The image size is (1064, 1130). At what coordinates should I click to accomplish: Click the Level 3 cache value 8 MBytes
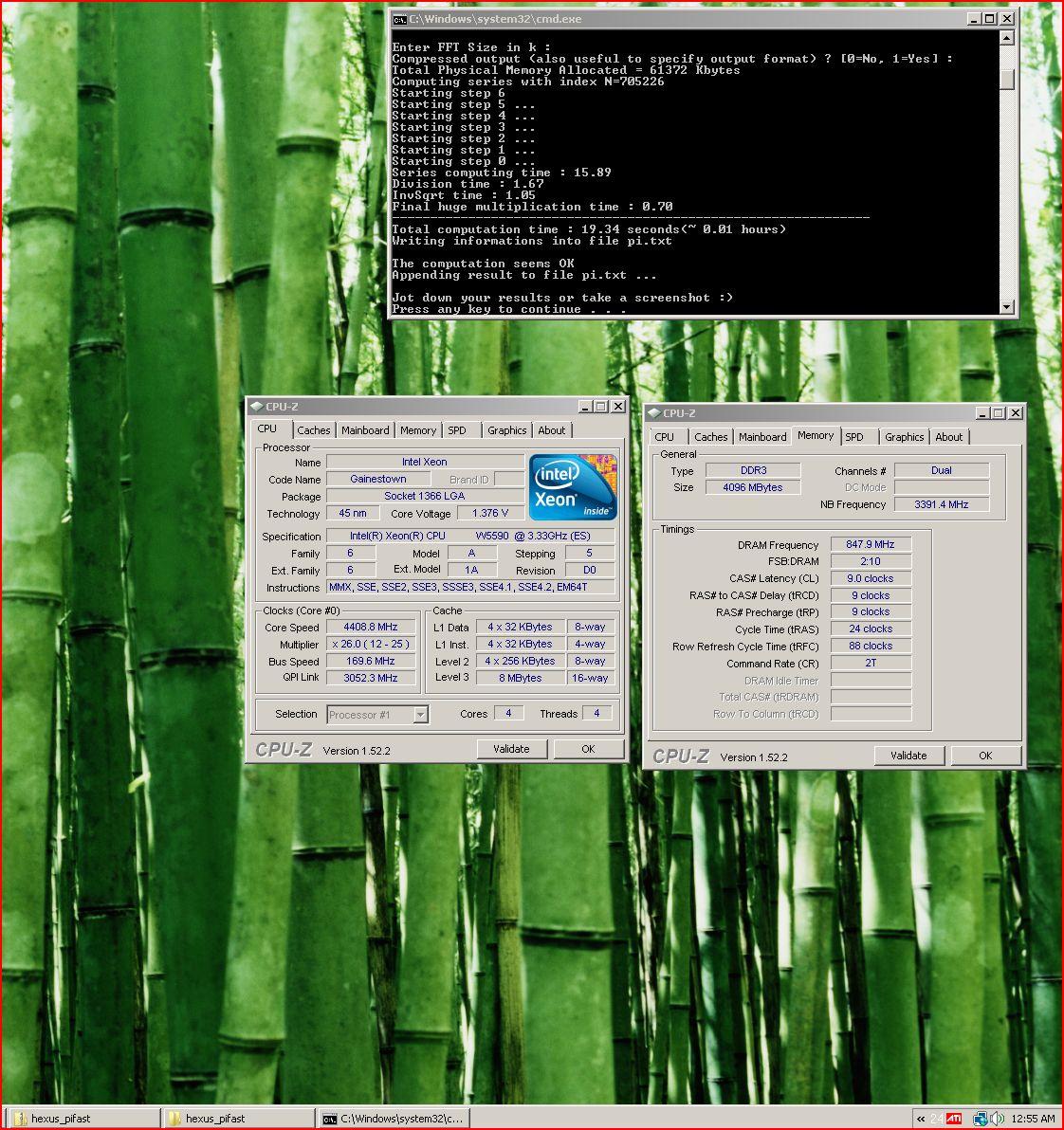pos(520,678)
